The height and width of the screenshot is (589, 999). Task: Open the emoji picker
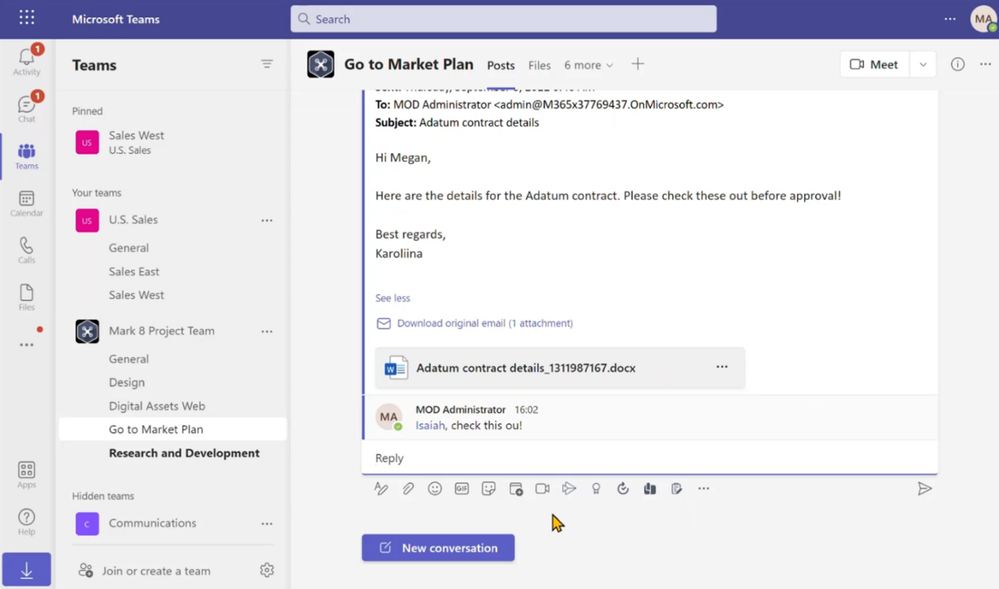click(435, 489)
